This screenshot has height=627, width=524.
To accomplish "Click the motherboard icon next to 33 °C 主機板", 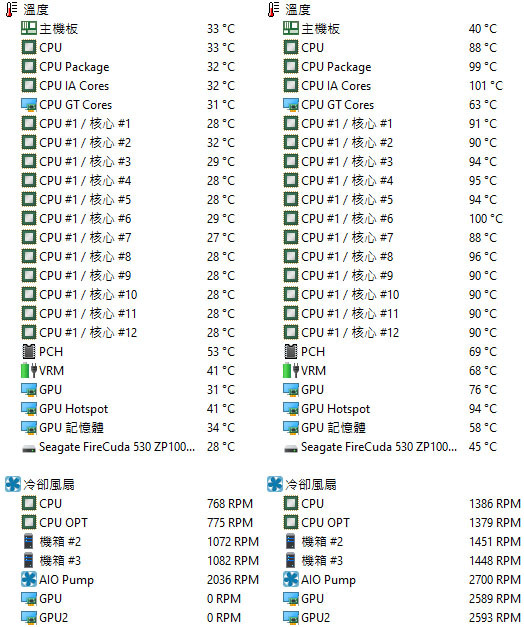I will (28, 28).
